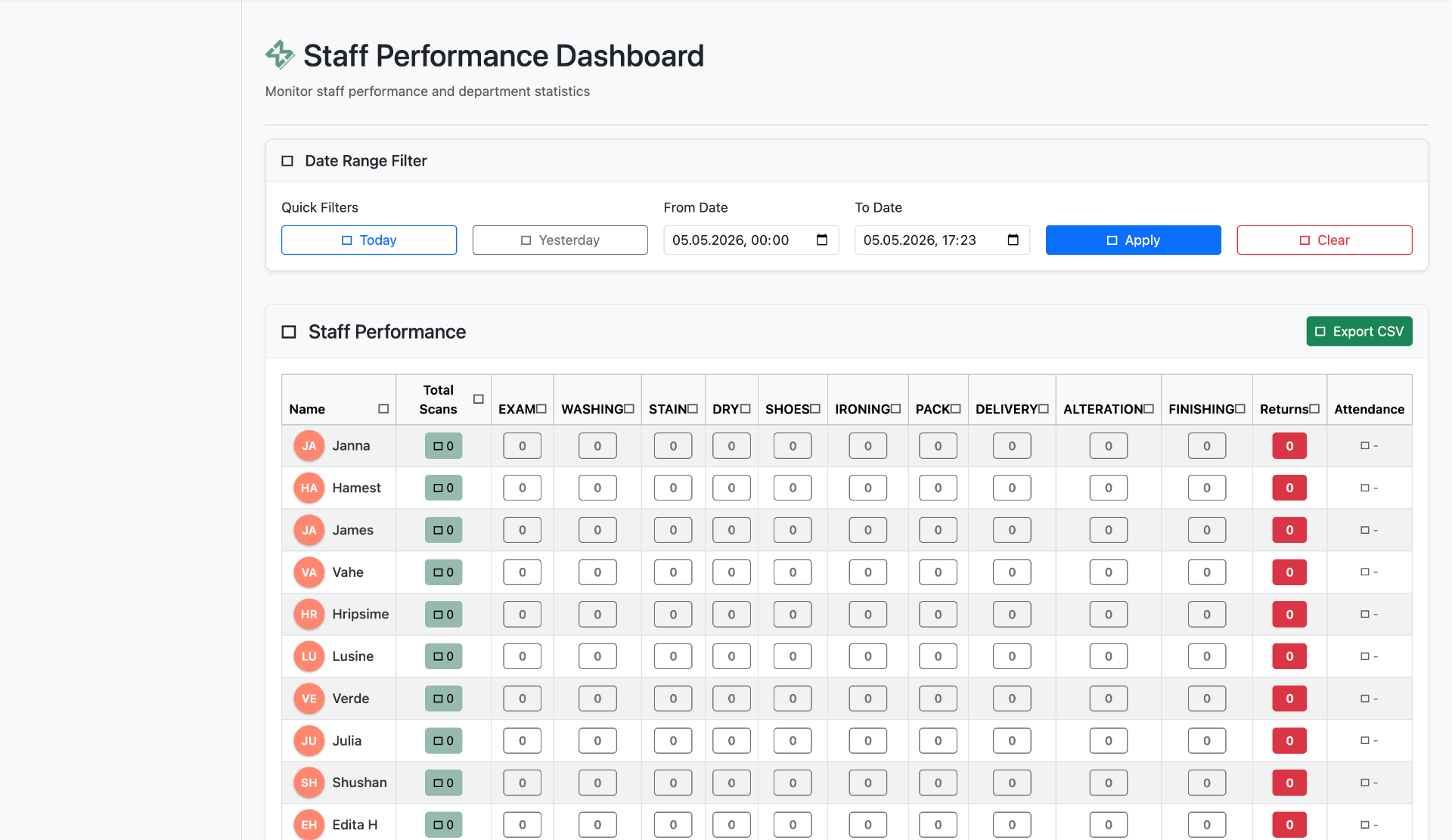Open the From Date calendar picker icon
The width and height of the screenshot is (1452, 840).
[822, 240]
